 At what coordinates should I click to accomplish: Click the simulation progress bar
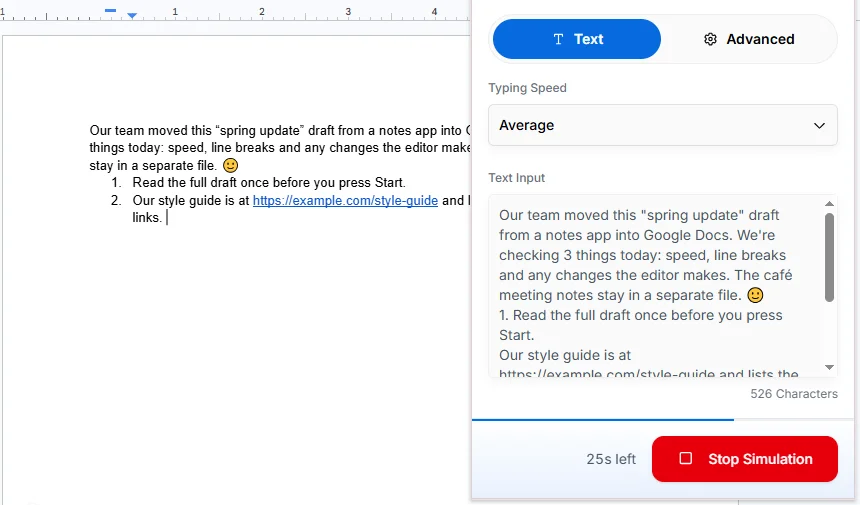pyautogui.click(x=663, y=420)
